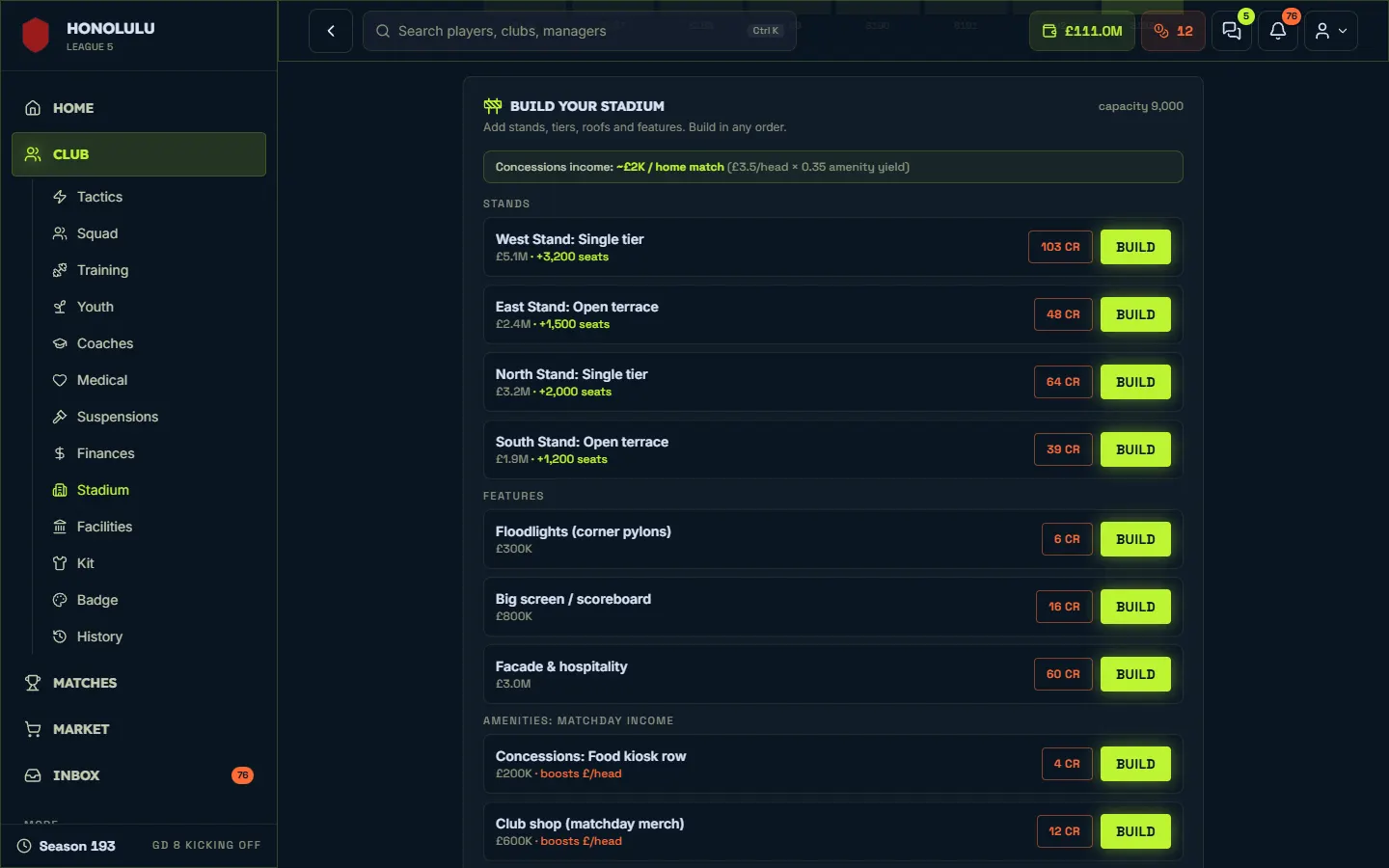
Task: Click the Stadium icon in sidebar
Action: pos(60,490)
